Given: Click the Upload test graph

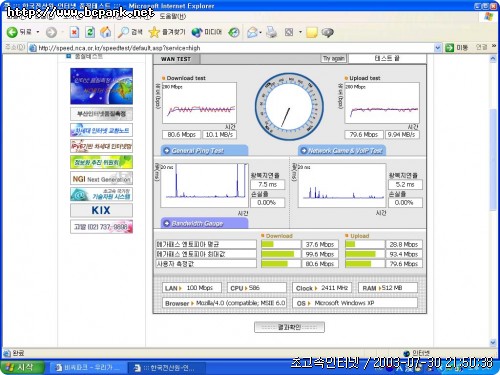Looking at the screenshot, I should point(382,103).
